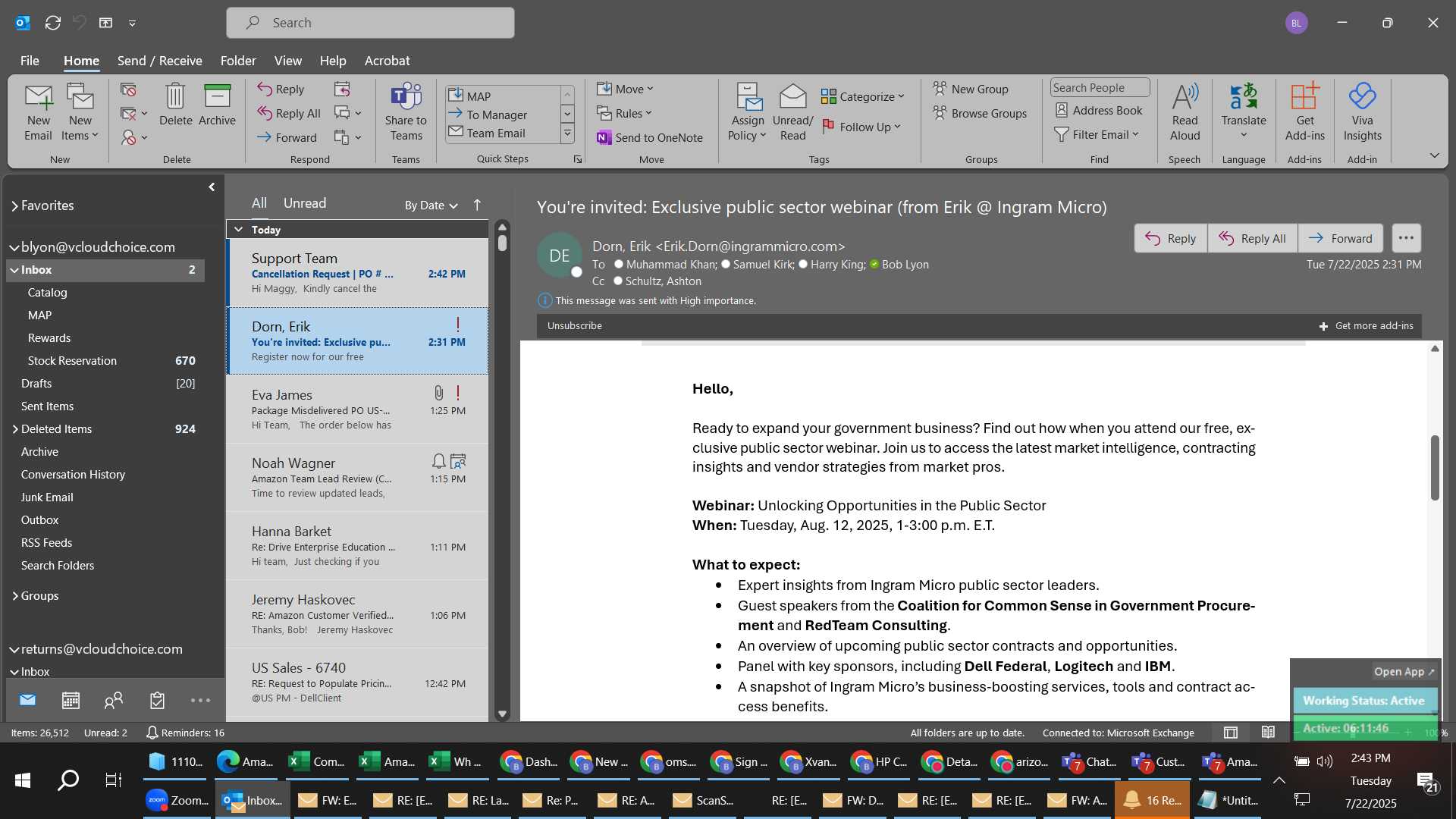
Task: Switch to Calendar view
Action: [71, 700]
